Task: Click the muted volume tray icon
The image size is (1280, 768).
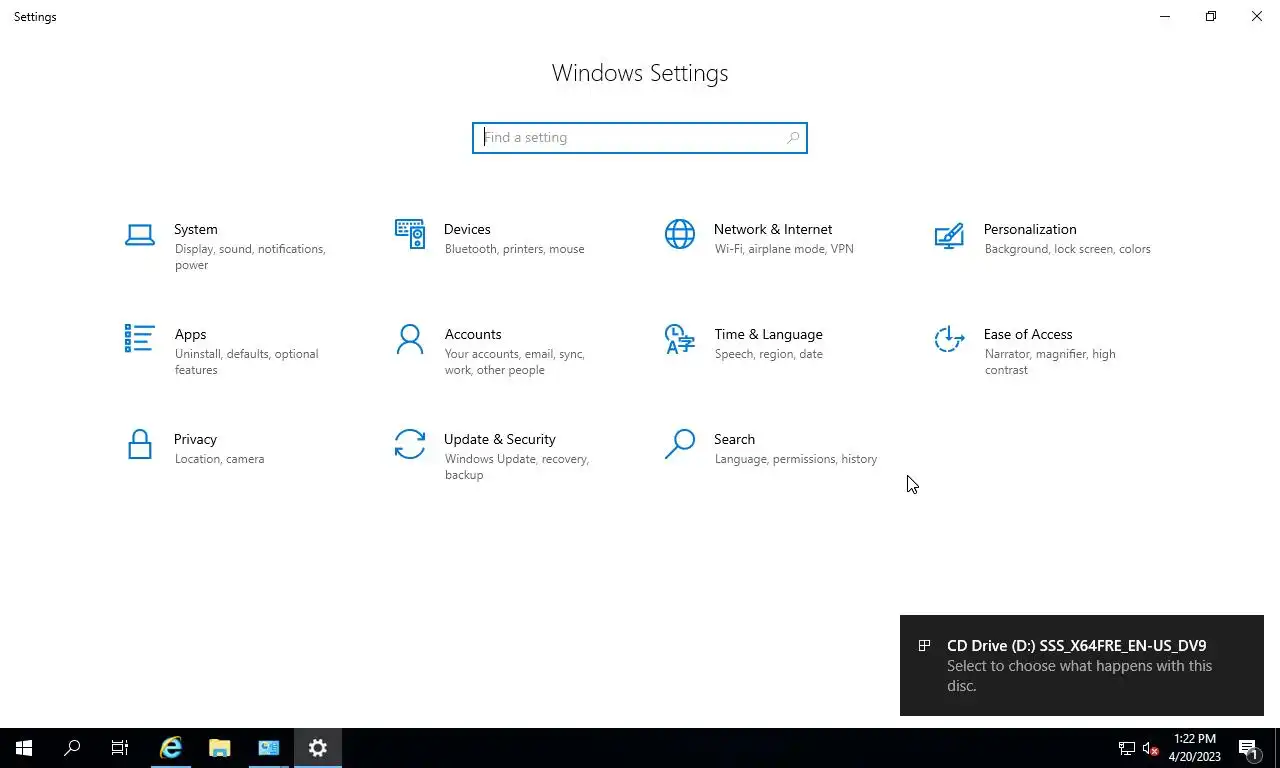Action: pyautogui.click(x=1151, y=748)
